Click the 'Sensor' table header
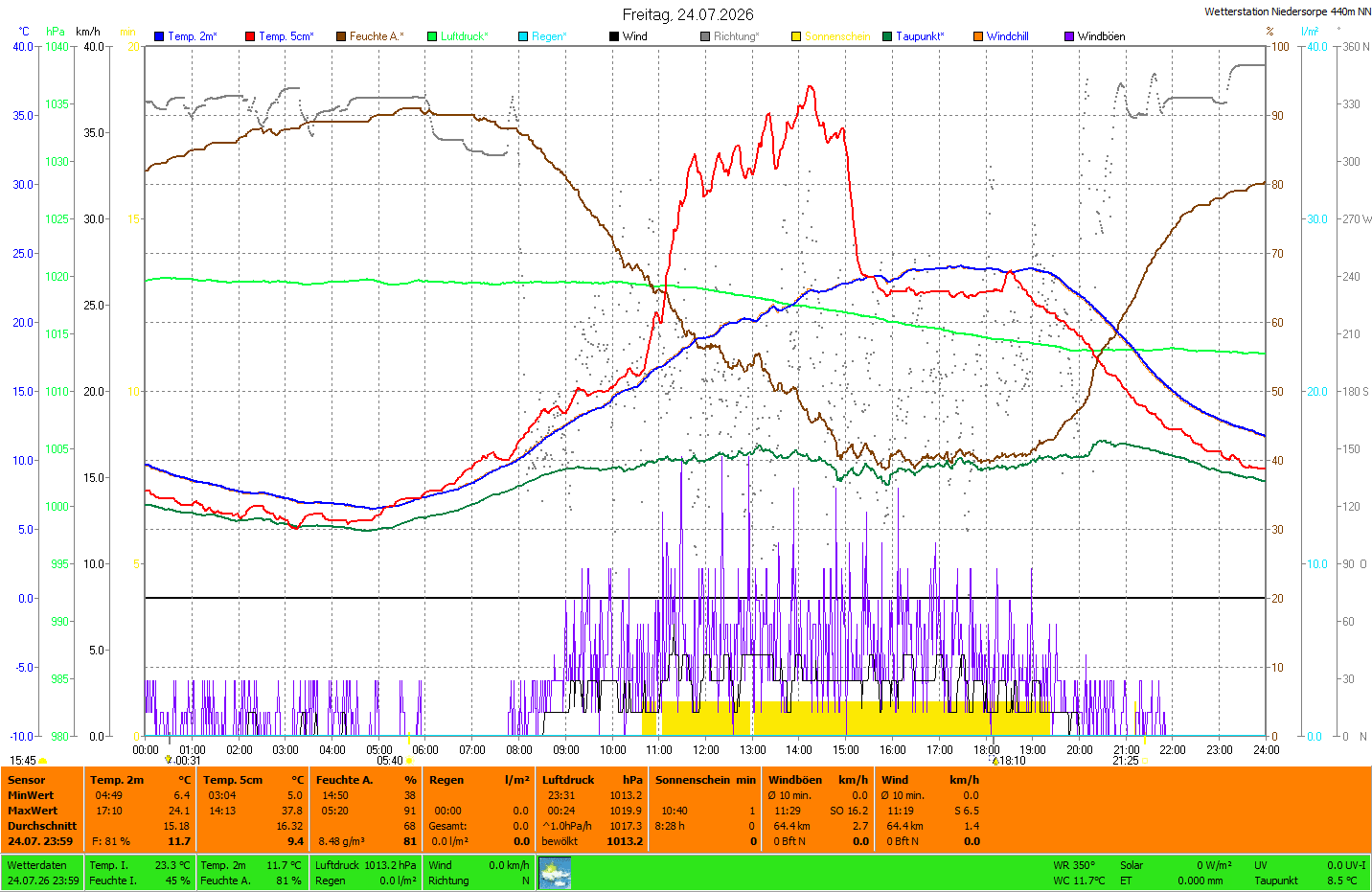The width and height of the screenshot is (1372, 892). pos(27,780)
